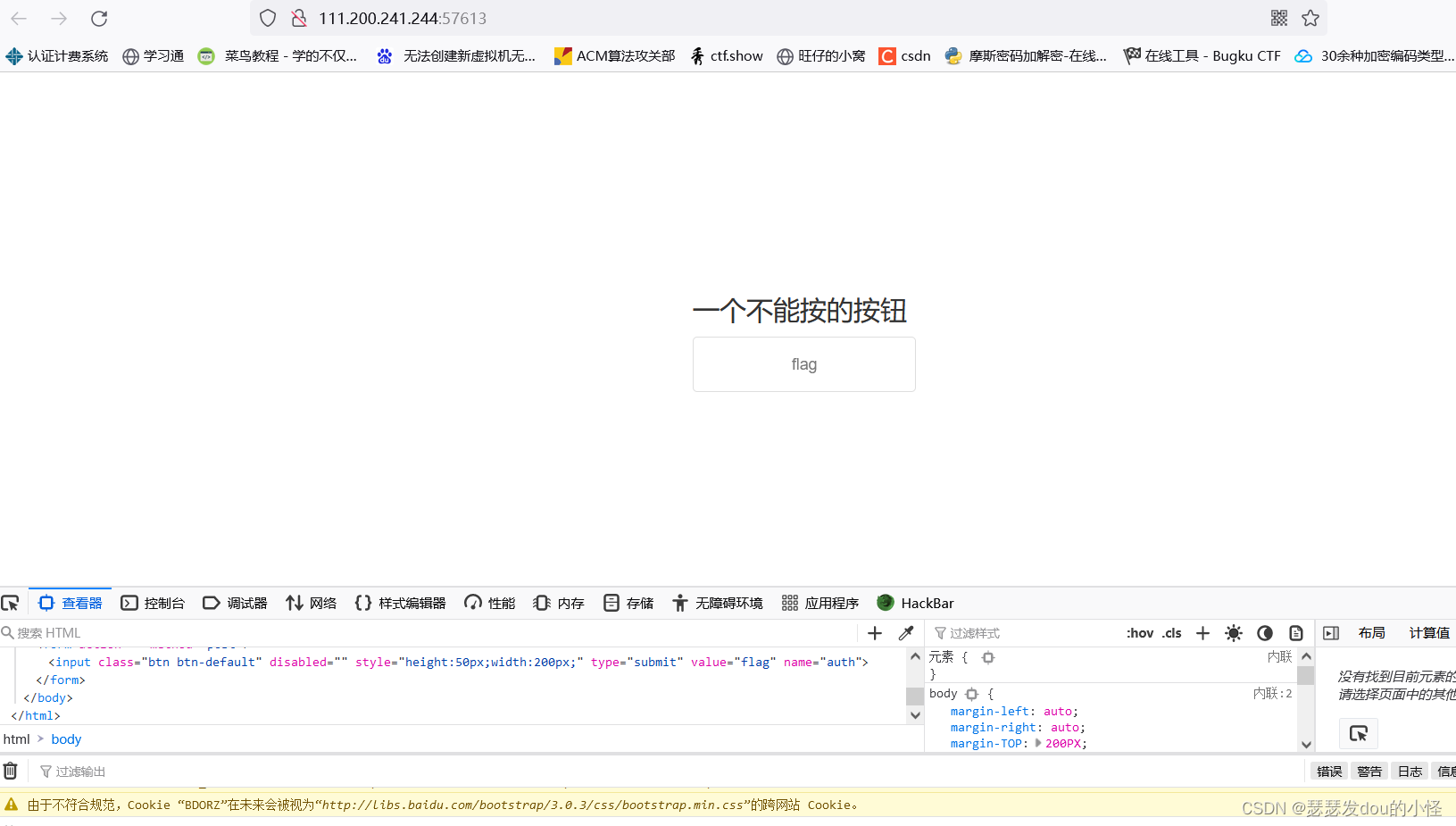Create a new node with the plus icon
This screenshot has height=826, width=1456.
pos(875,632)
